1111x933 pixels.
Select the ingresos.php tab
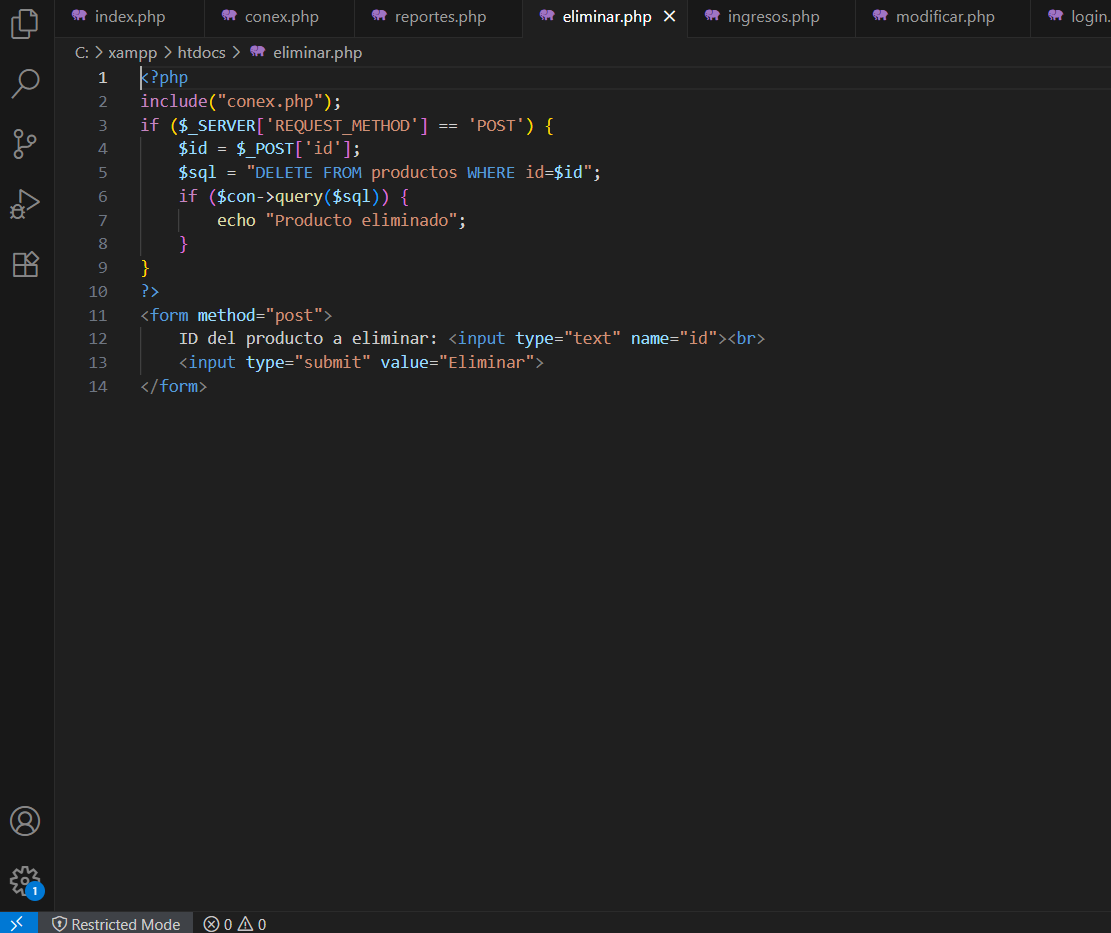tap(773, 17)
